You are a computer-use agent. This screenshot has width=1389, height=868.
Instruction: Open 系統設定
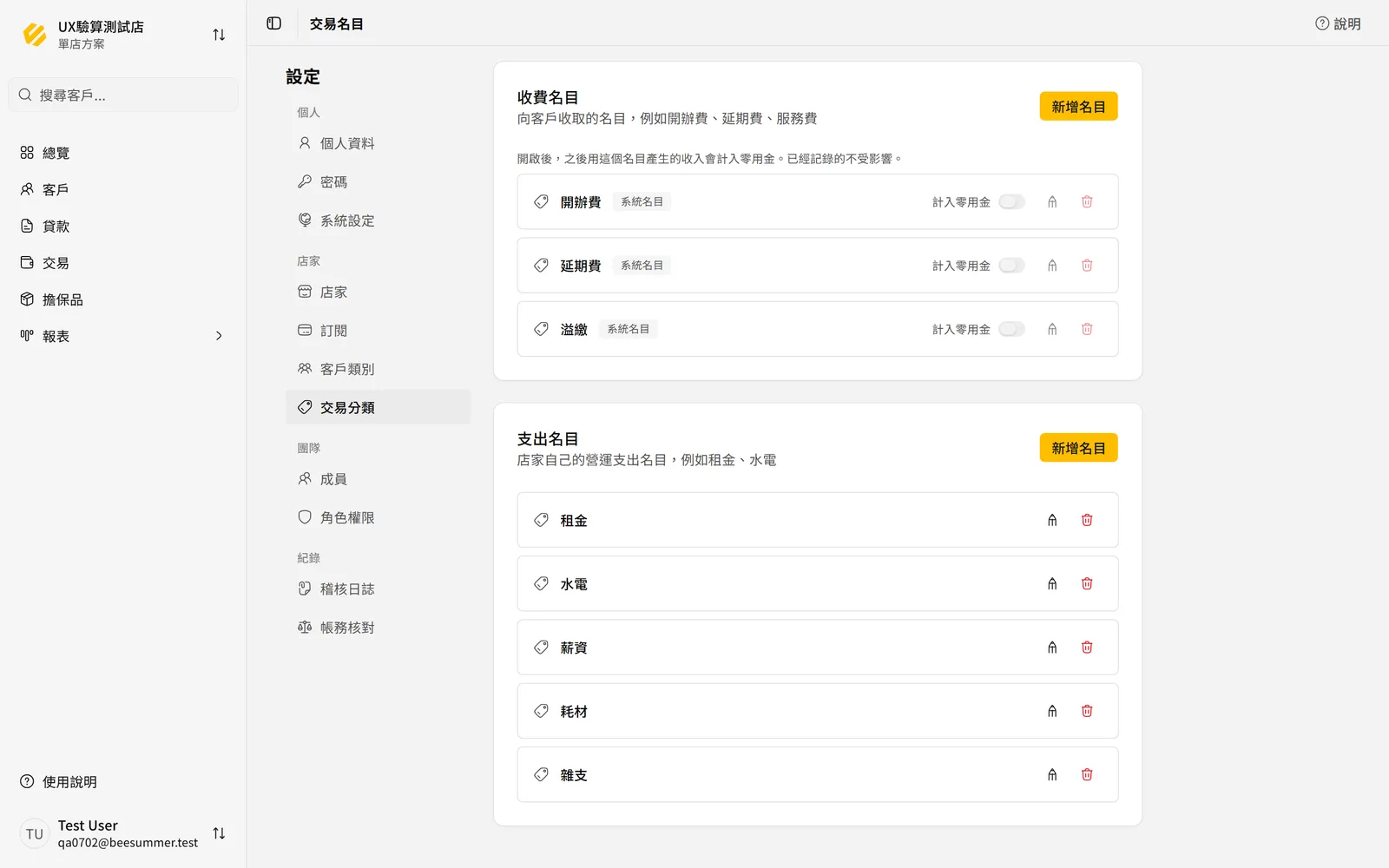[x=378, y=220]
